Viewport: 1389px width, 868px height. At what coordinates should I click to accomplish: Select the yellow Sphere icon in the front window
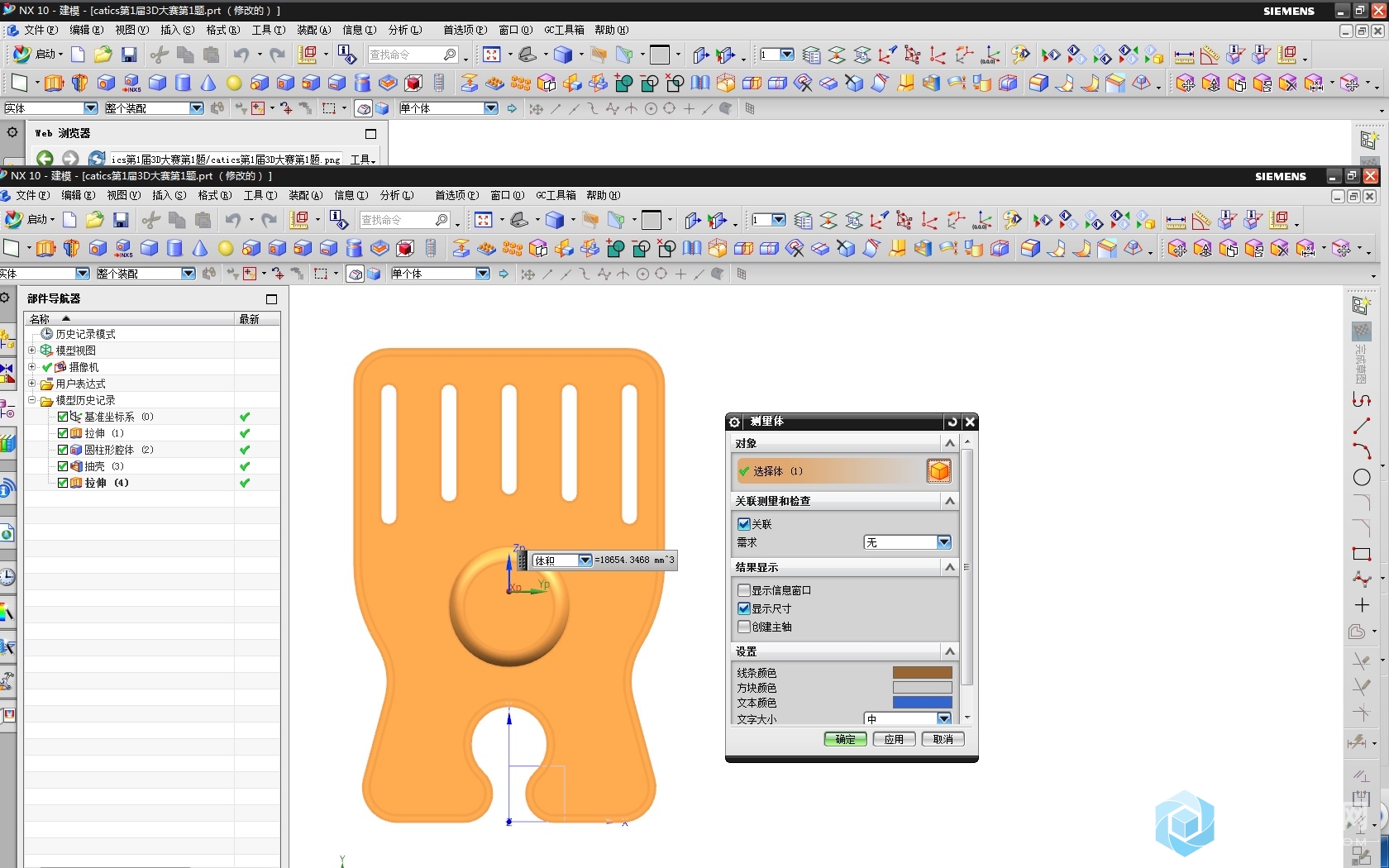click(x=226, y=248)
